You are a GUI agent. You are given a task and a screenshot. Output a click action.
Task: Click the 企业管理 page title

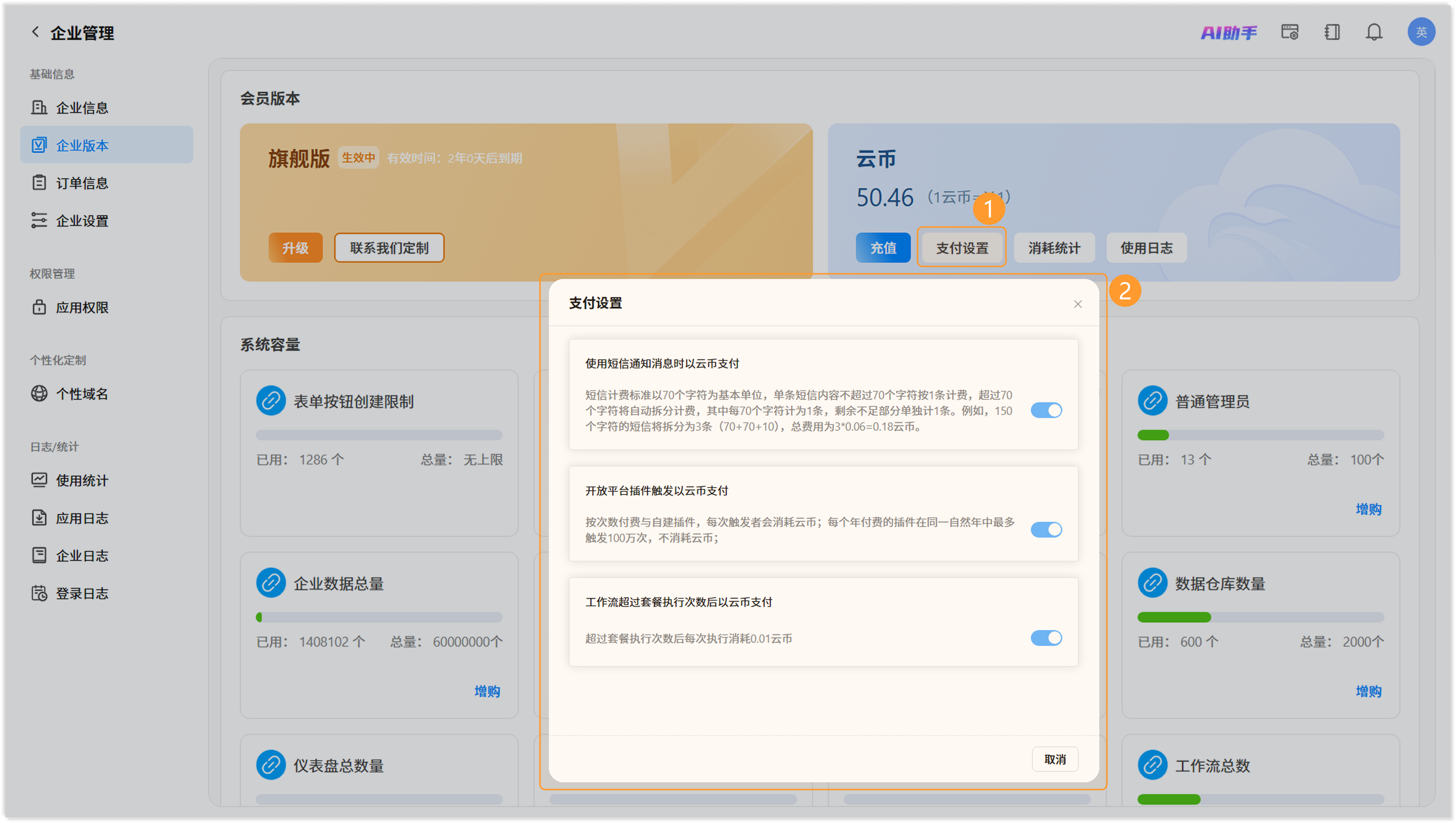(x=82, y=33)
